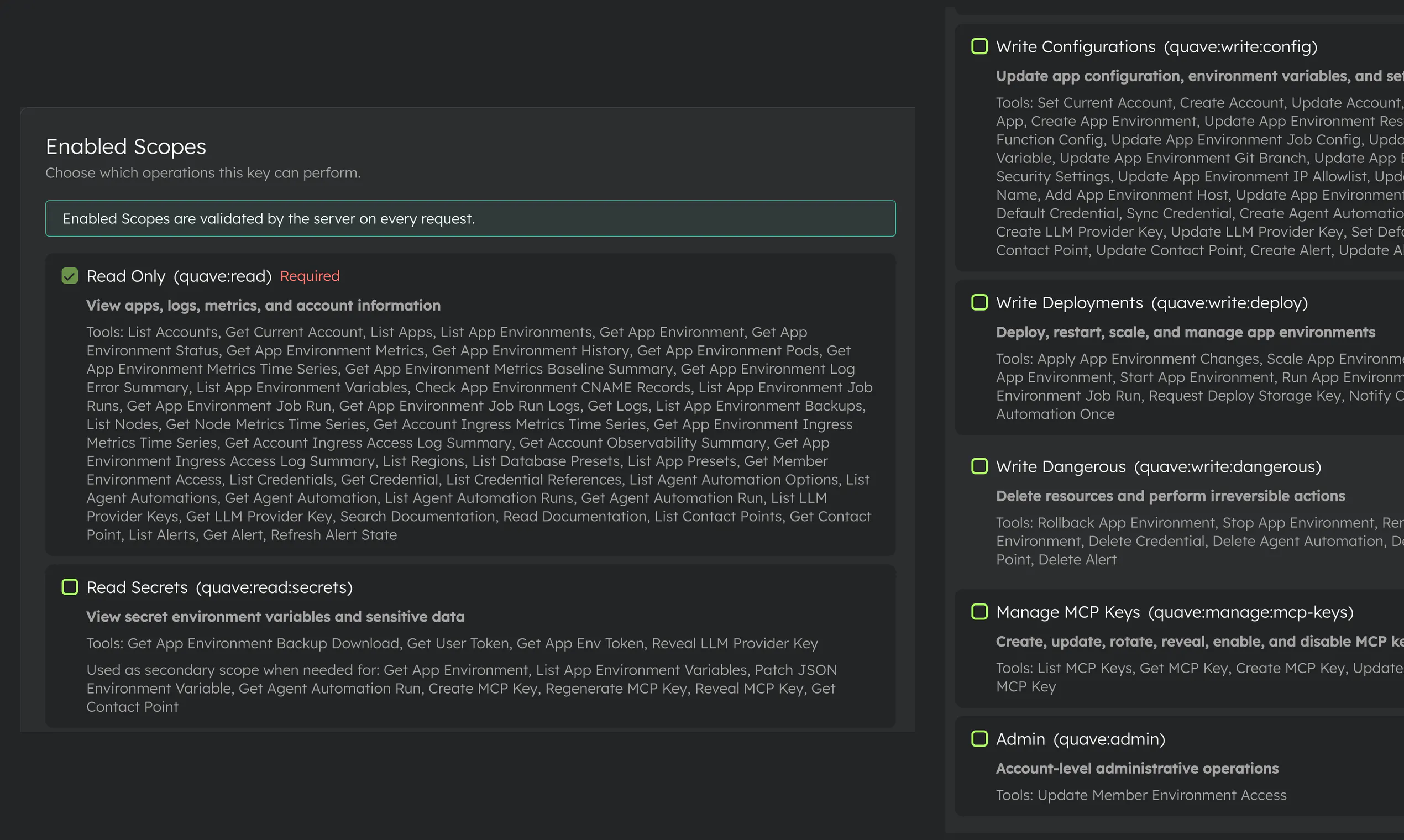Click 'Account-level administrative operations' description

click(1137, 768)
